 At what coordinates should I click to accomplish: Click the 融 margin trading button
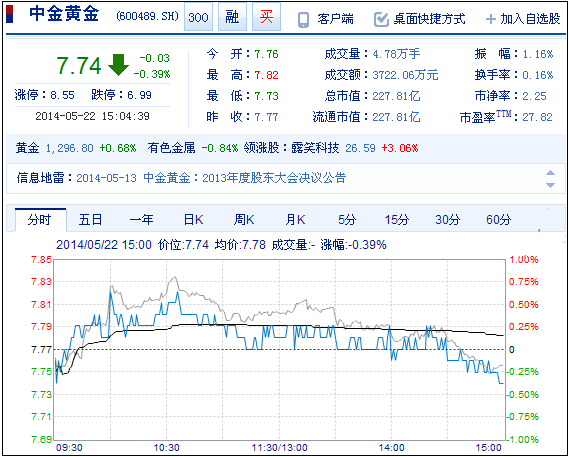pos(232,17)
